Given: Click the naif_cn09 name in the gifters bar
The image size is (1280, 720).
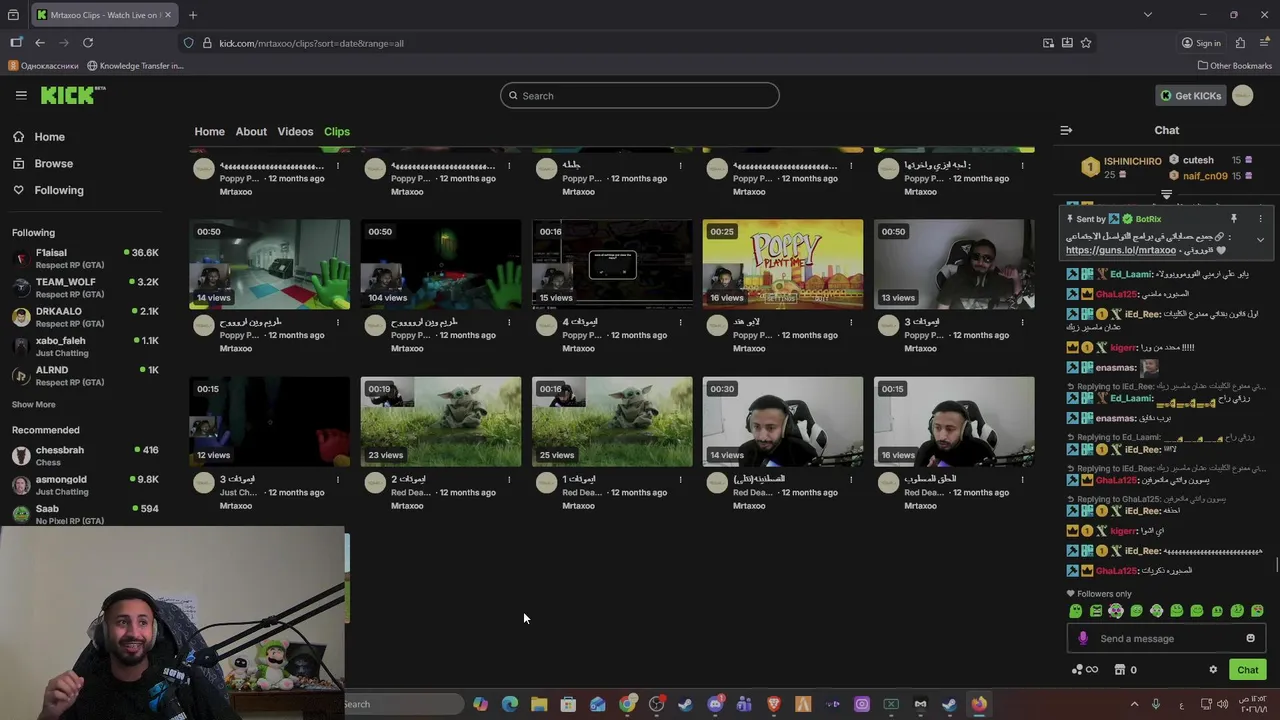Looking at the screenshot, I should 1205,176.
